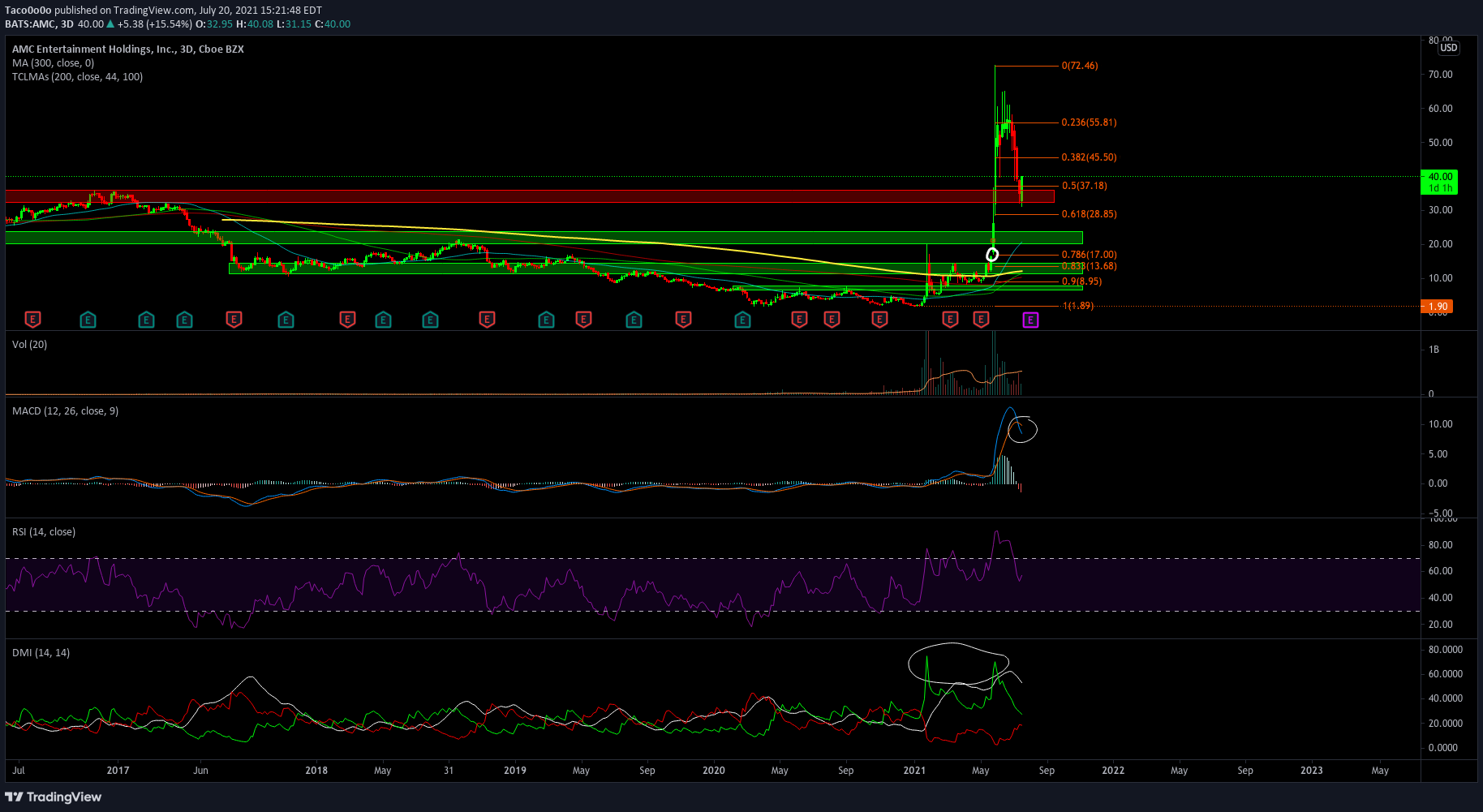Select the RSI (14, close) label
The height and width of the screenshot is (812, 1483).
point(44,531)
